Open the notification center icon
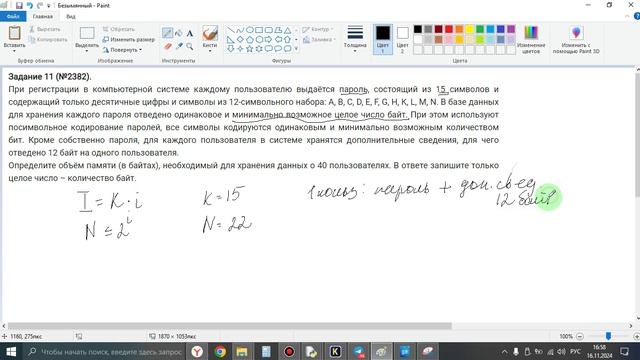The image size is (640, 360). (x=624, y=351)
